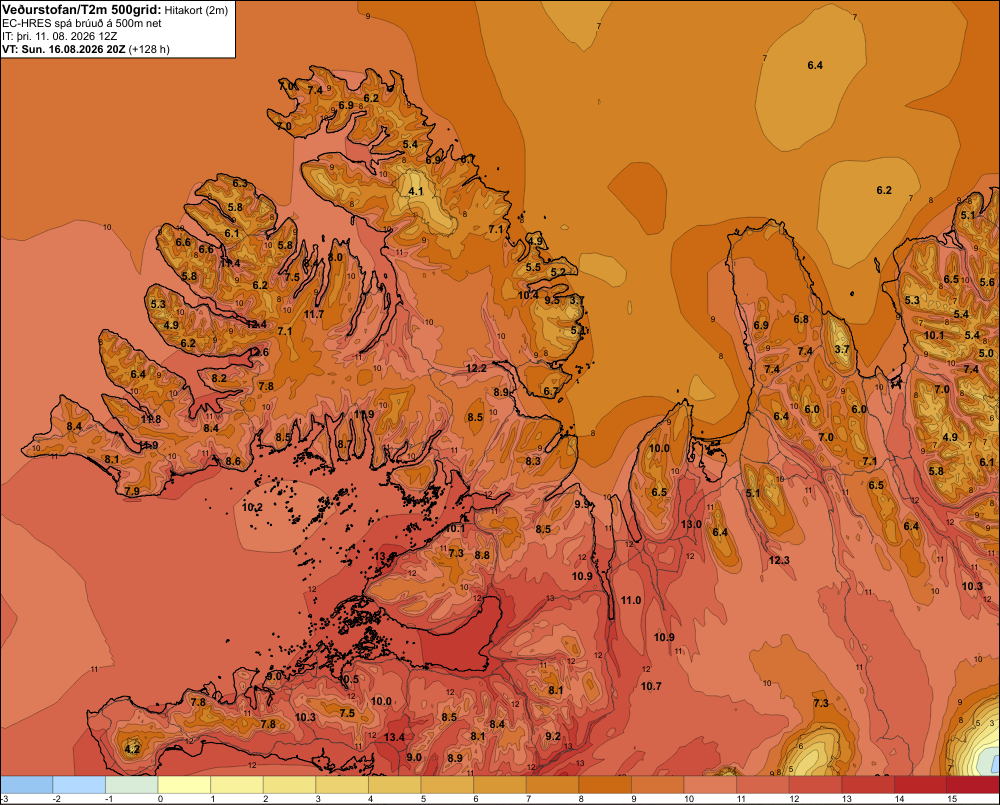Click the 9.9 temperature label
The width and height of the screenshot is (1000, 805).
pyautogui.click(x=583, y=504)
